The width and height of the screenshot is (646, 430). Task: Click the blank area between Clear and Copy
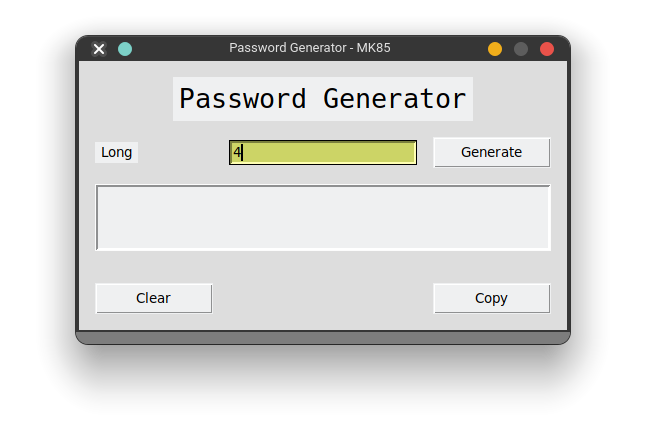coord(323,298)
